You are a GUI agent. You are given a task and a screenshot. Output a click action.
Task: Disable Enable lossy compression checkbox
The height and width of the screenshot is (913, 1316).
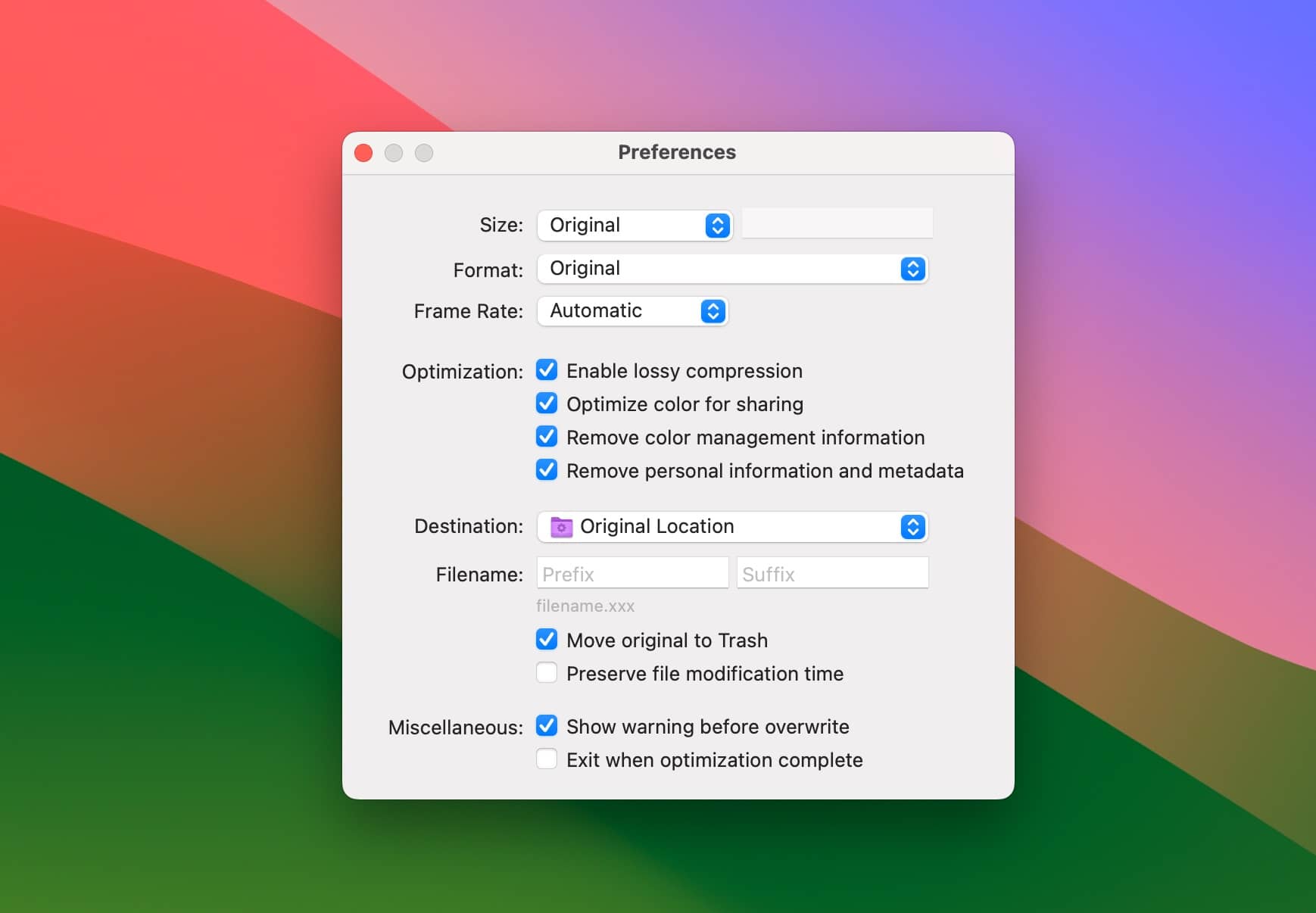pyautogui.click(x=547, y=370)
